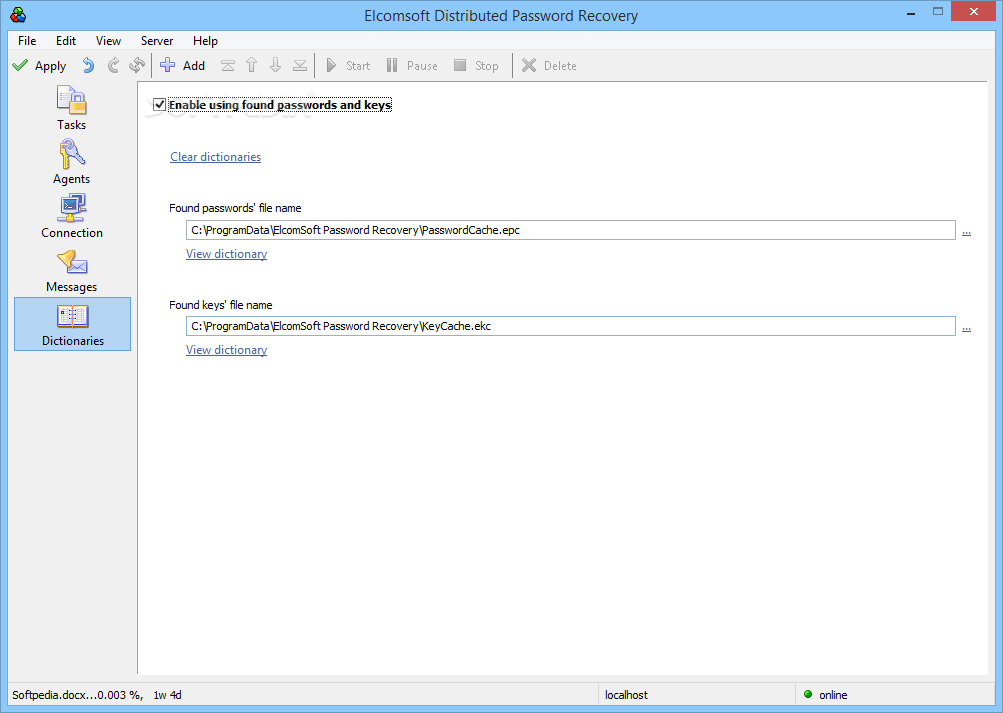Click the refresh double-arrow icon
The height and width of the screenshot is (713, 1003).
[x=137, y=65]
